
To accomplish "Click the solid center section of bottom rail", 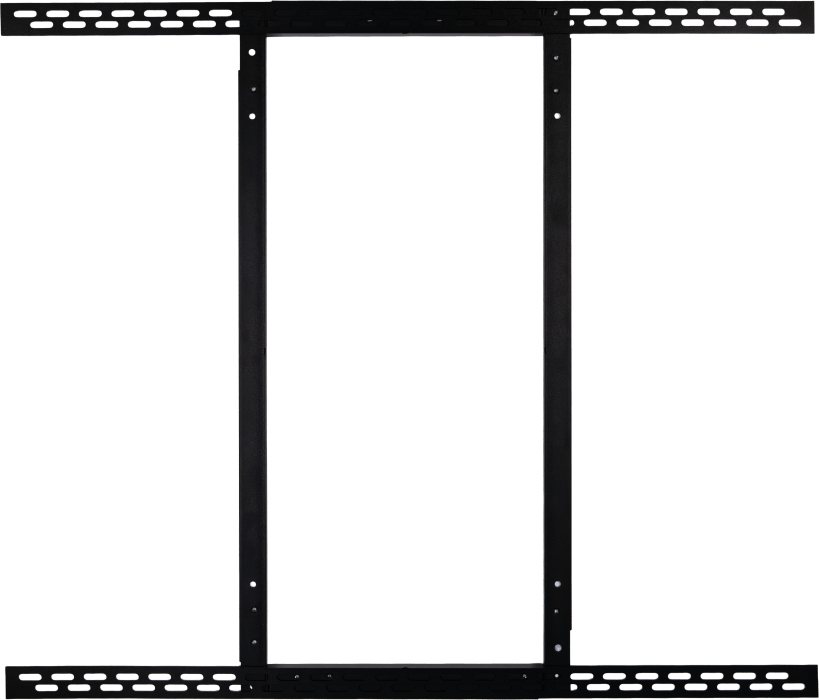I will 405,682.
